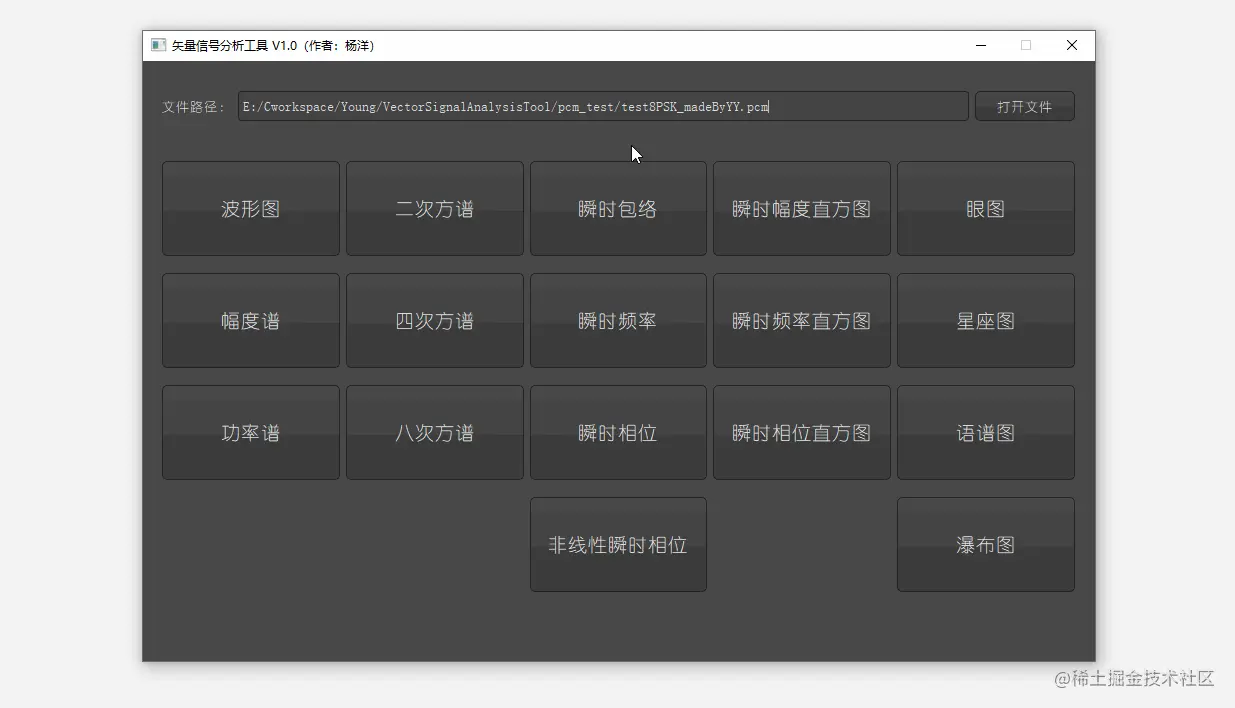Open the 瞬时幅度直方图 histogram

(x=801, y=208)
